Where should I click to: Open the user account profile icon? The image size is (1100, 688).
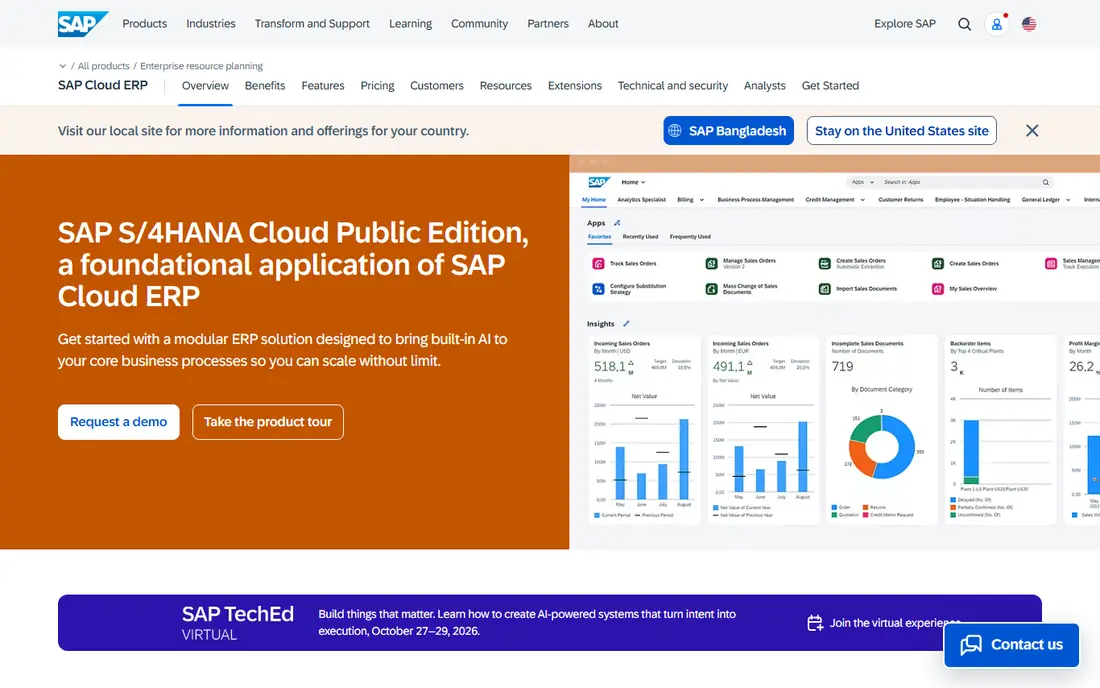click(996, 24)
